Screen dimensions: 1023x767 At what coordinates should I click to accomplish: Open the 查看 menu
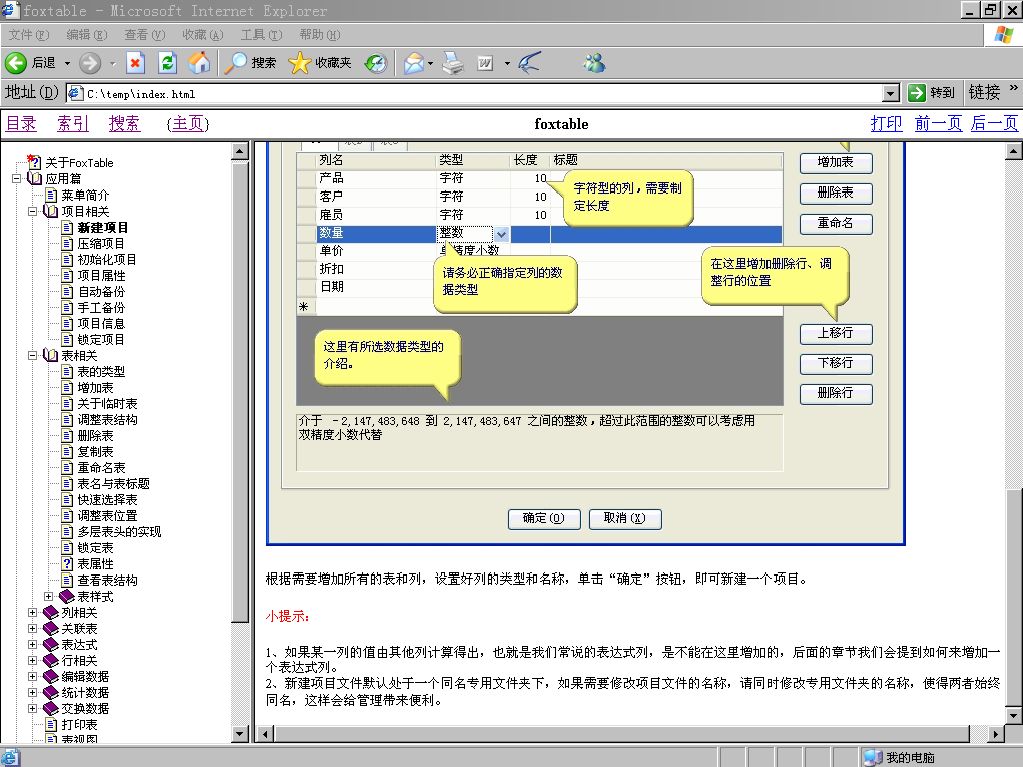[x=145, y=35]
